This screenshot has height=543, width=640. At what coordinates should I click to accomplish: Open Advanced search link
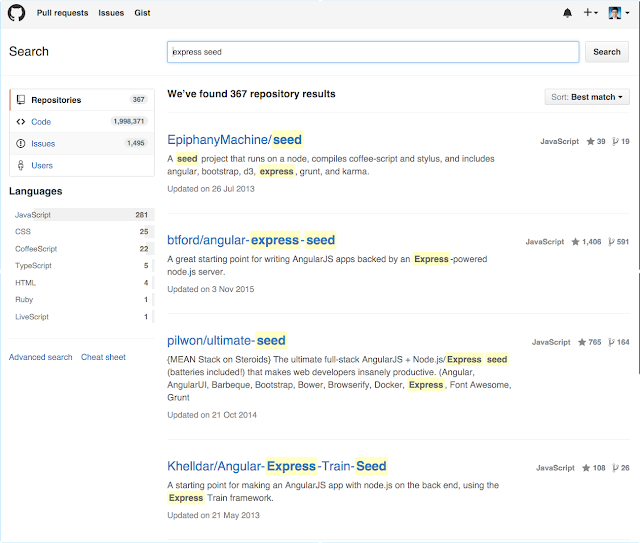pyautogui.click(x=40, y=357)
